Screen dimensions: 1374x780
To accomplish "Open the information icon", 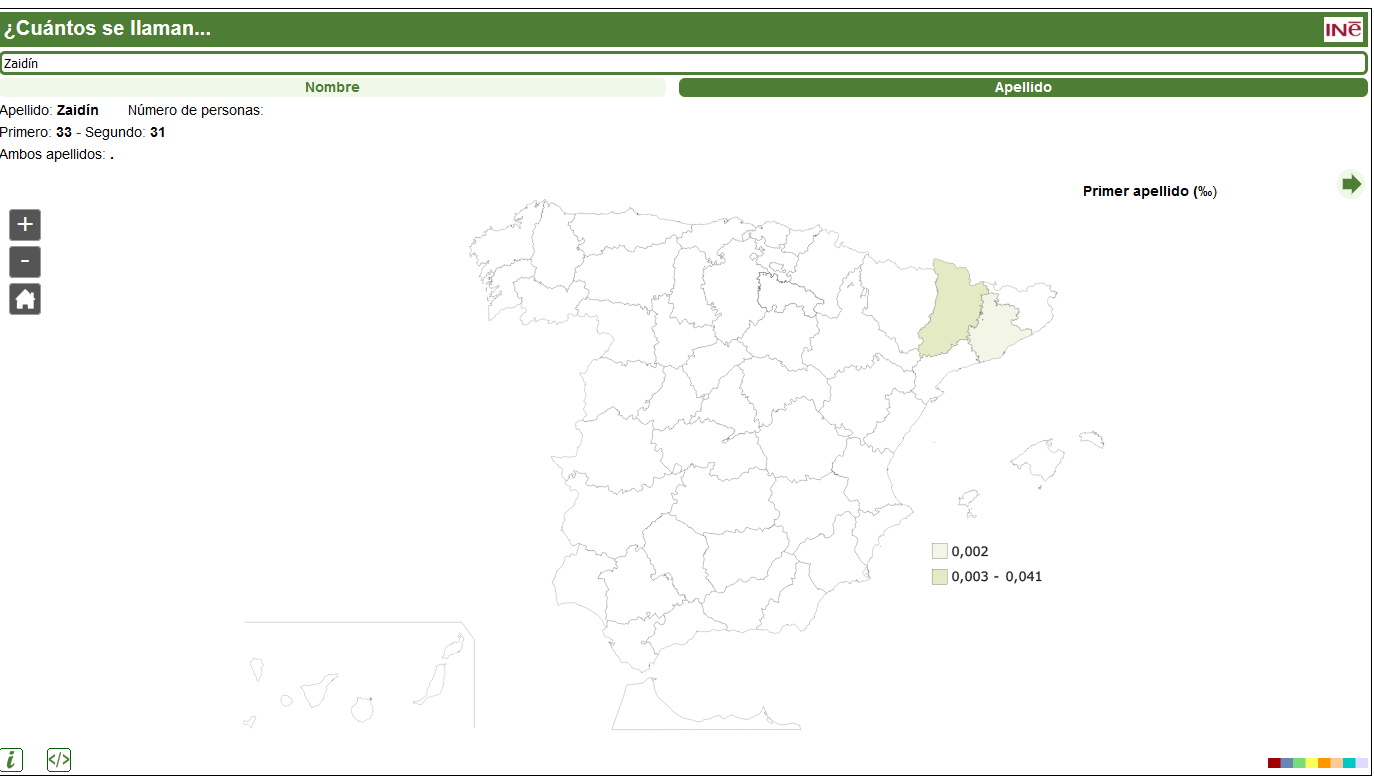I will click(12, 759).
